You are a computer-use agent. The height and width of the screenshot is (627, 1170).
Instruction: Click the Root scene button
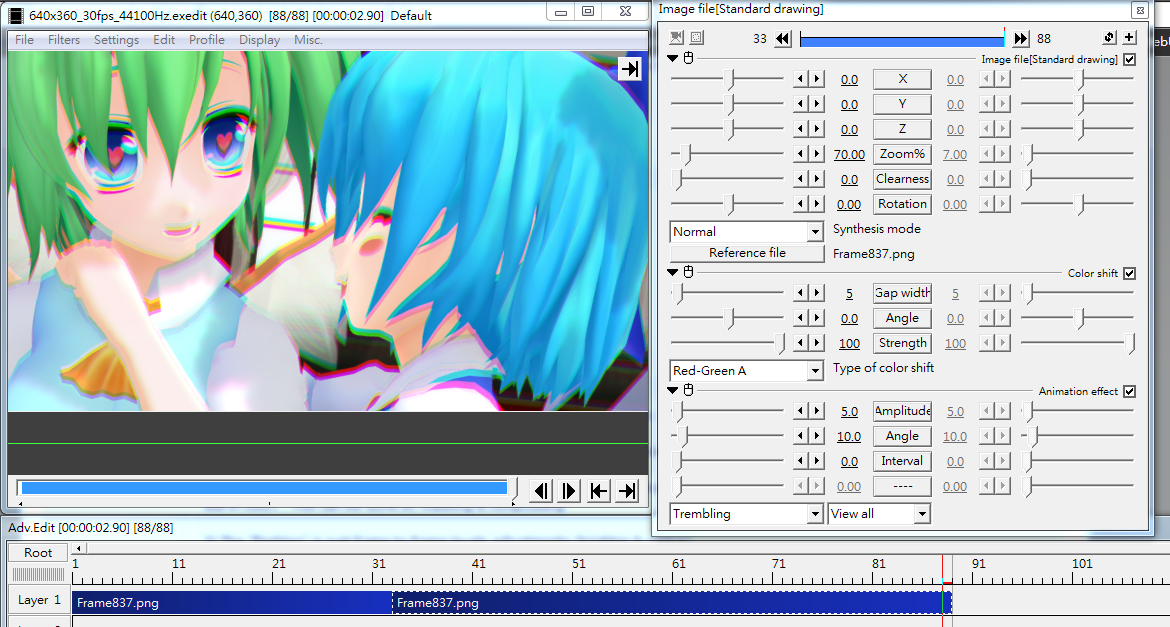click(38, 552)
